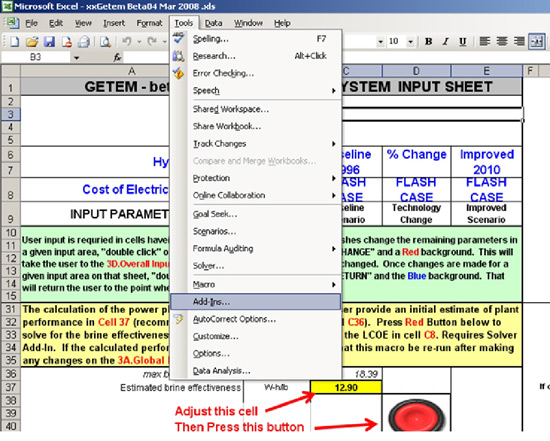Image resolution: width=550 pixels, height=441 pixels.
Task: Click the Select All corner box
Action: coord(11,71)
